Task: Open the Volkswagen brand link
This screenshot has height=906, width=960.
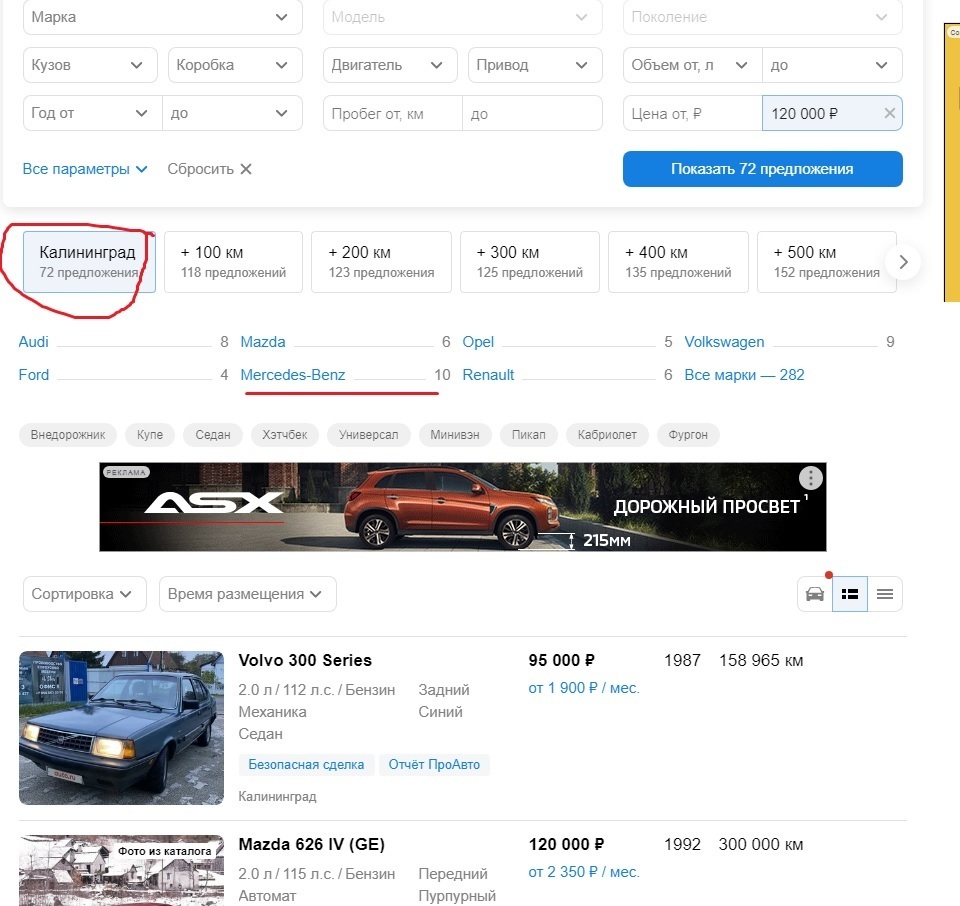Action: click(x=724, y=342)
